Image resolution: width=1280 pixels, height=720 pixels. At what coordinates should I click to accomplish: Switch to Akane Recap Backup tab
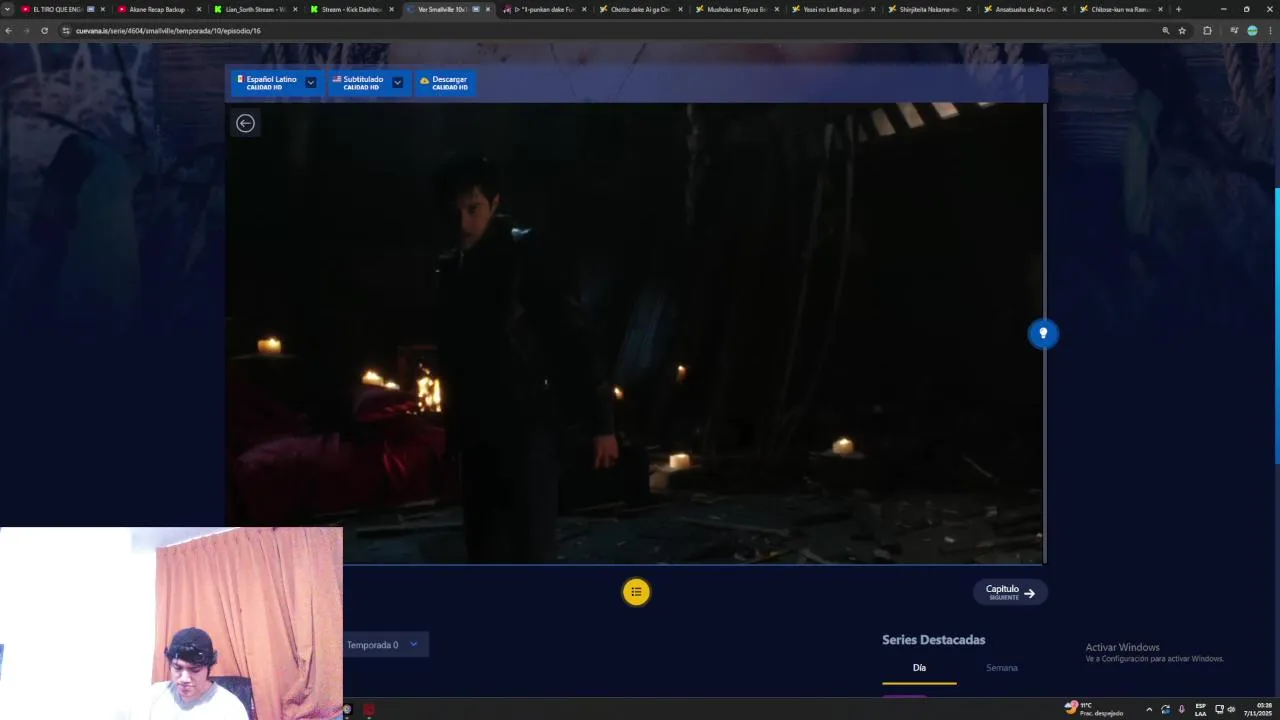[x=157, y=9]
